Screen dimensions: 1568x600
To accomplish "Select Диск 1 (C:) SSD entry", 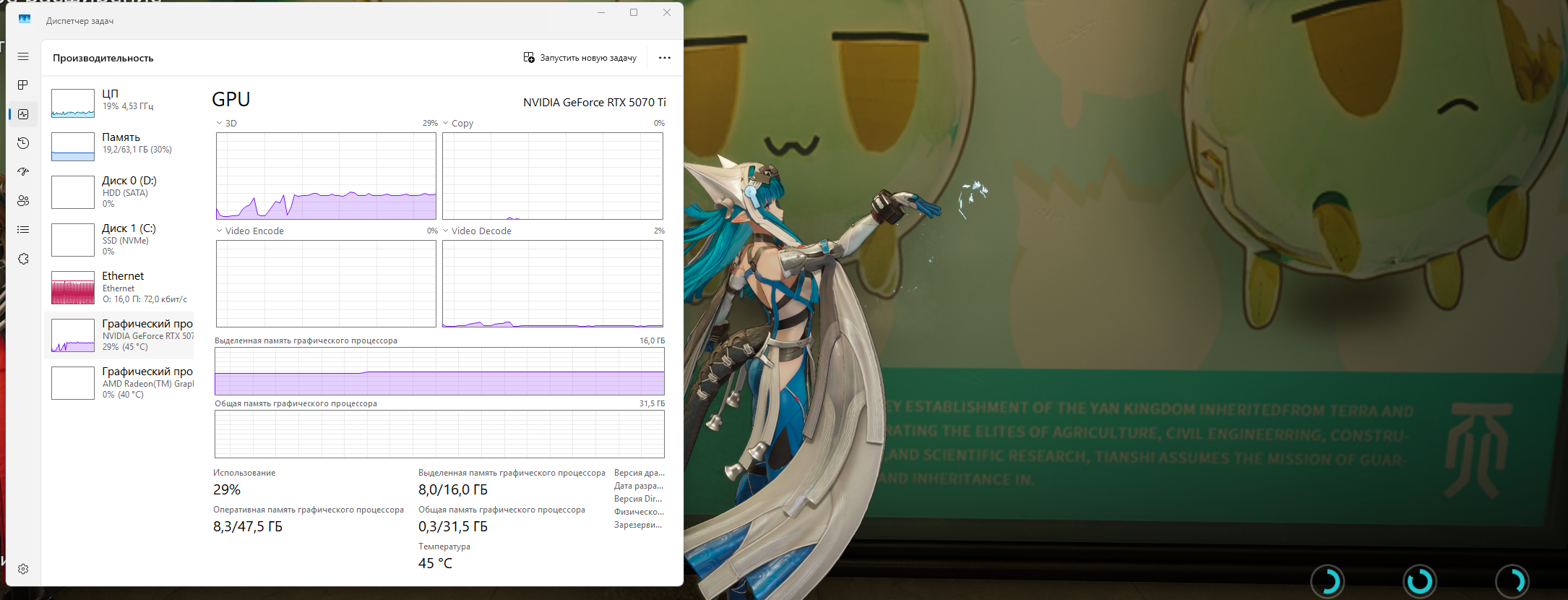I will pos(119,239).
